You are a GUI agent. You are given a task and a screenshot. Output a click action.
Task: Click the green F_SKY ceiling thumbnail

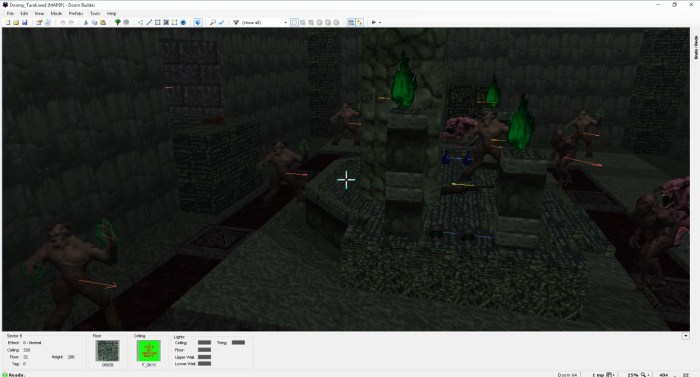[x=149, y=351]
